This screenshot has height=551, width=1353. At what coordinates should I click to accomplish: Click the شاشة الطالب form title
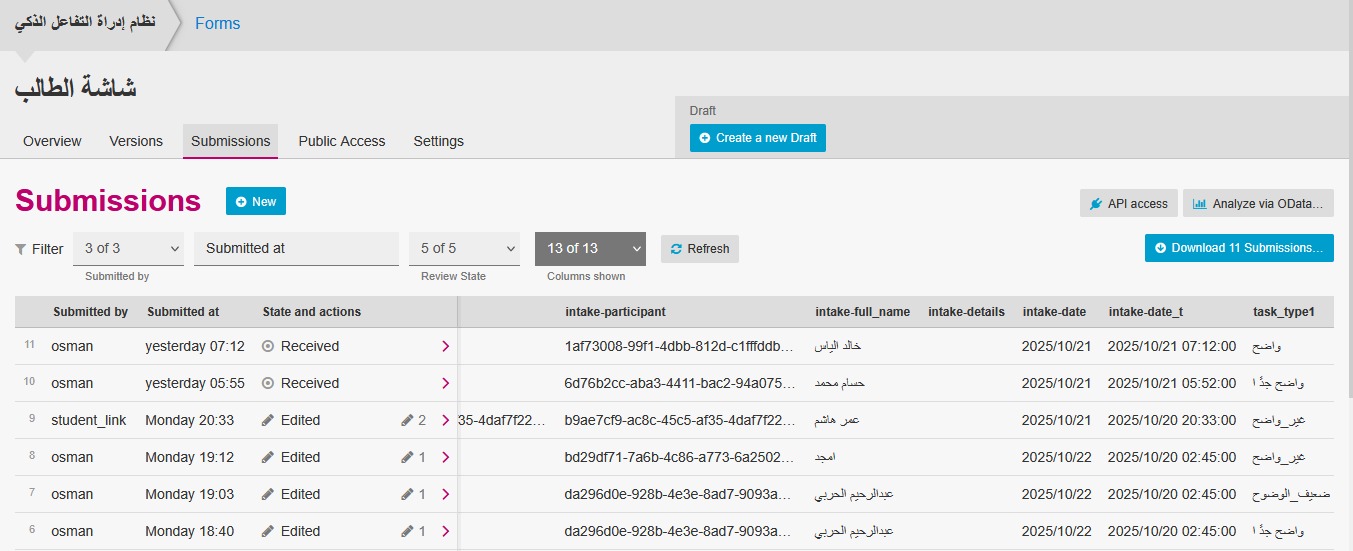[x=76, y=88]
